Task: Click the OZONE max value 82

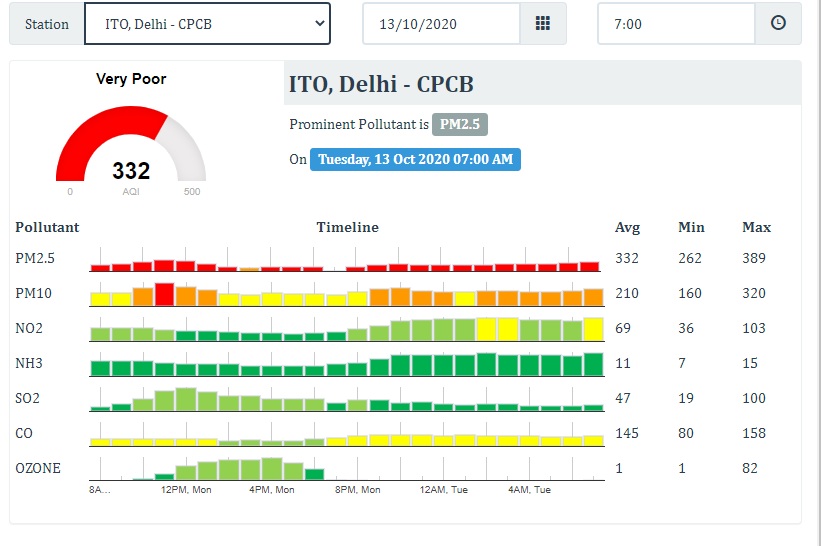Action: click(x=750, y=469)
